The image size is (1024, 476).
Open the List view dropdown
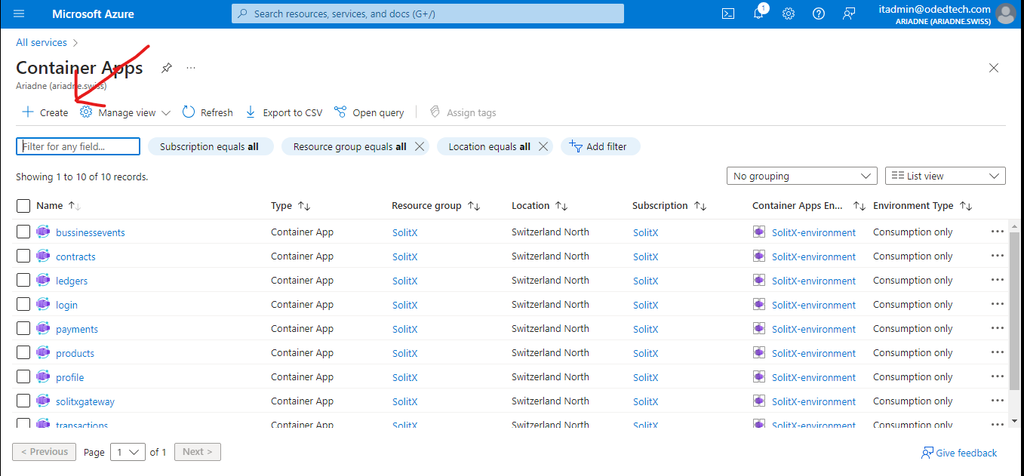945,176
